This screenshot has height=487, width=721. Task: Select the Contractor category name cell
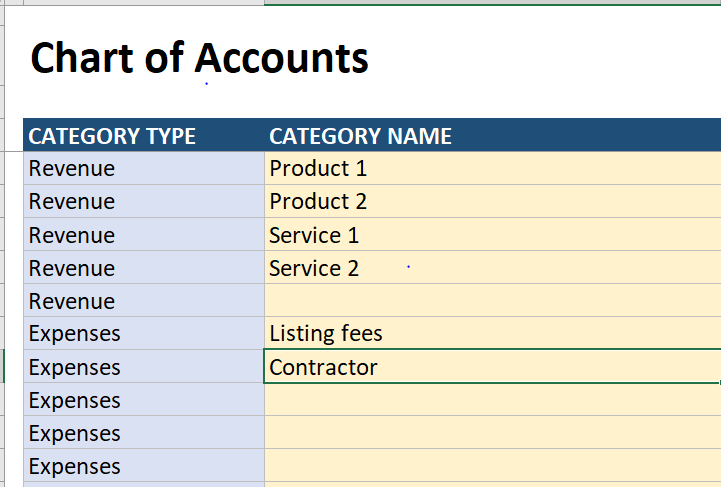tap(492, 366)
